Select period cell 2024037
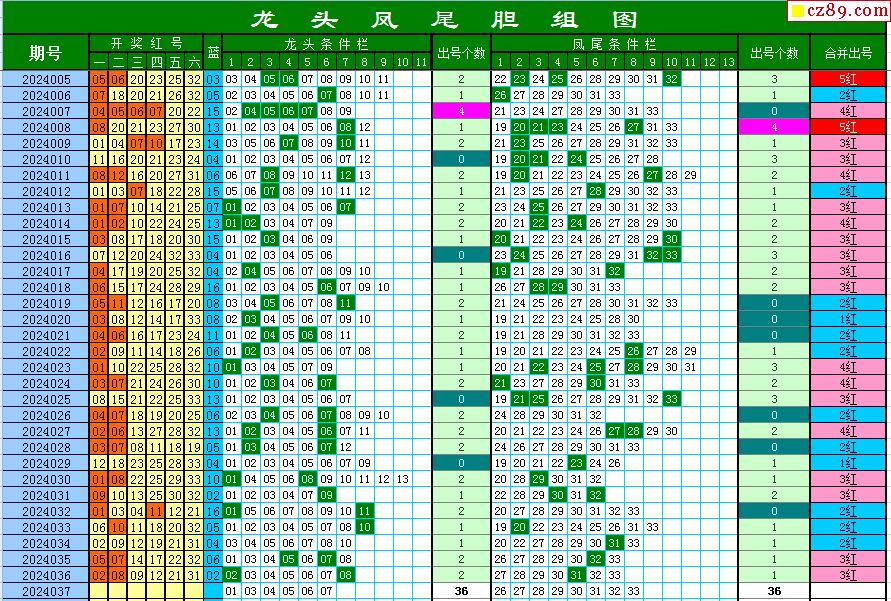This screenshot has height=601, width=891. tap(46, 591)
